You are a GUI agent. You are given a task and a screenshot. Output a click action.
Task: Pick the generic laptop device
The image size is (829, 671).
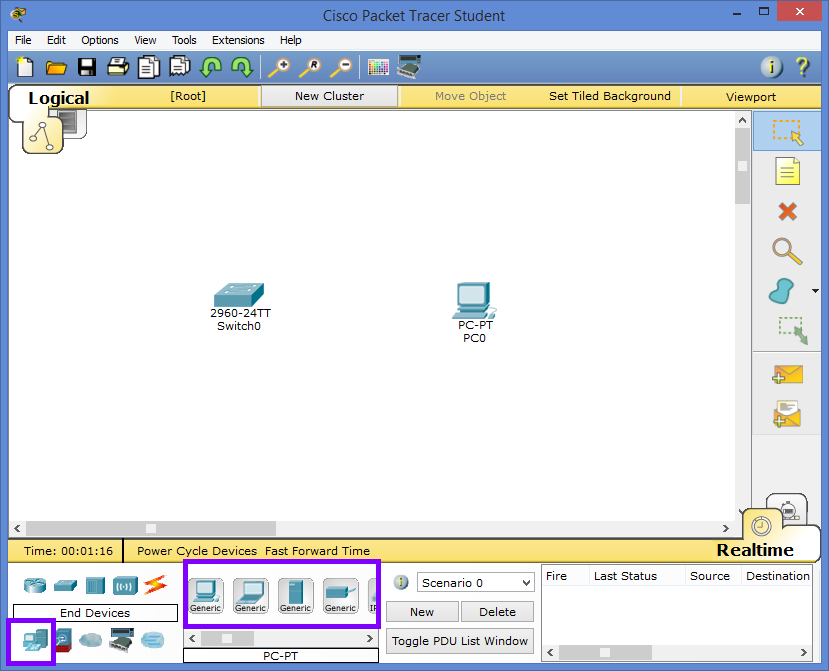251,595
